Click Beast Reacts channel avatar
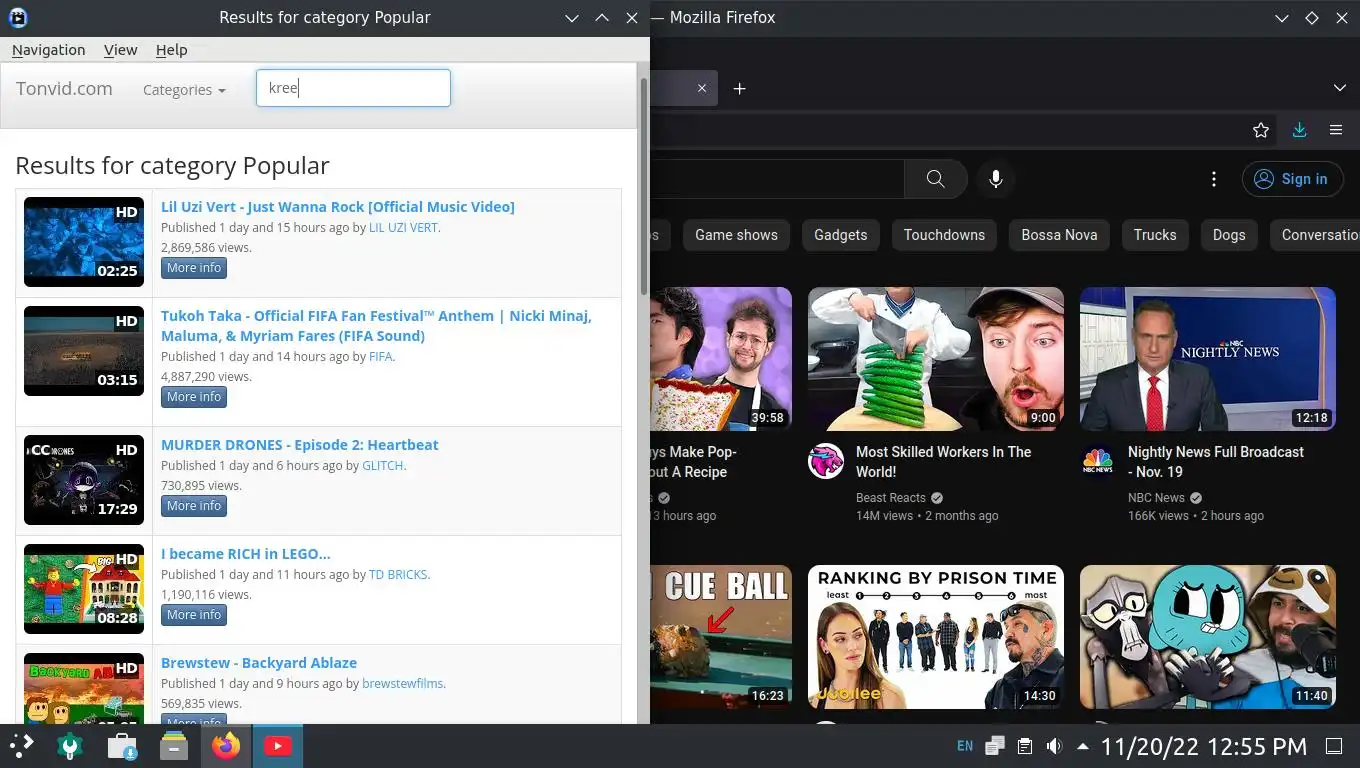1360x768 pixels. [x=826, y=461]
